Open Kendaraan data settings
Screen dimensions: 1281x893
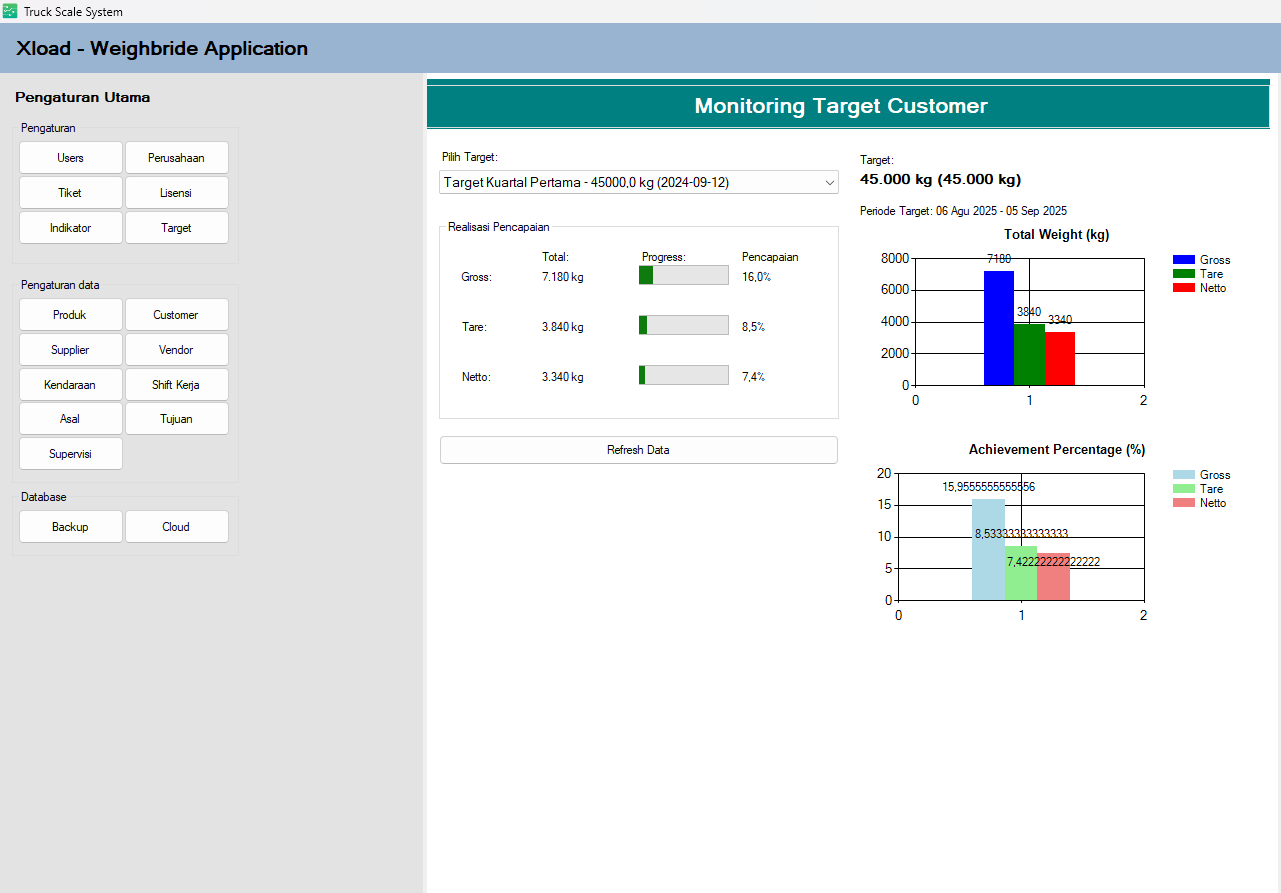coord(71,385)
